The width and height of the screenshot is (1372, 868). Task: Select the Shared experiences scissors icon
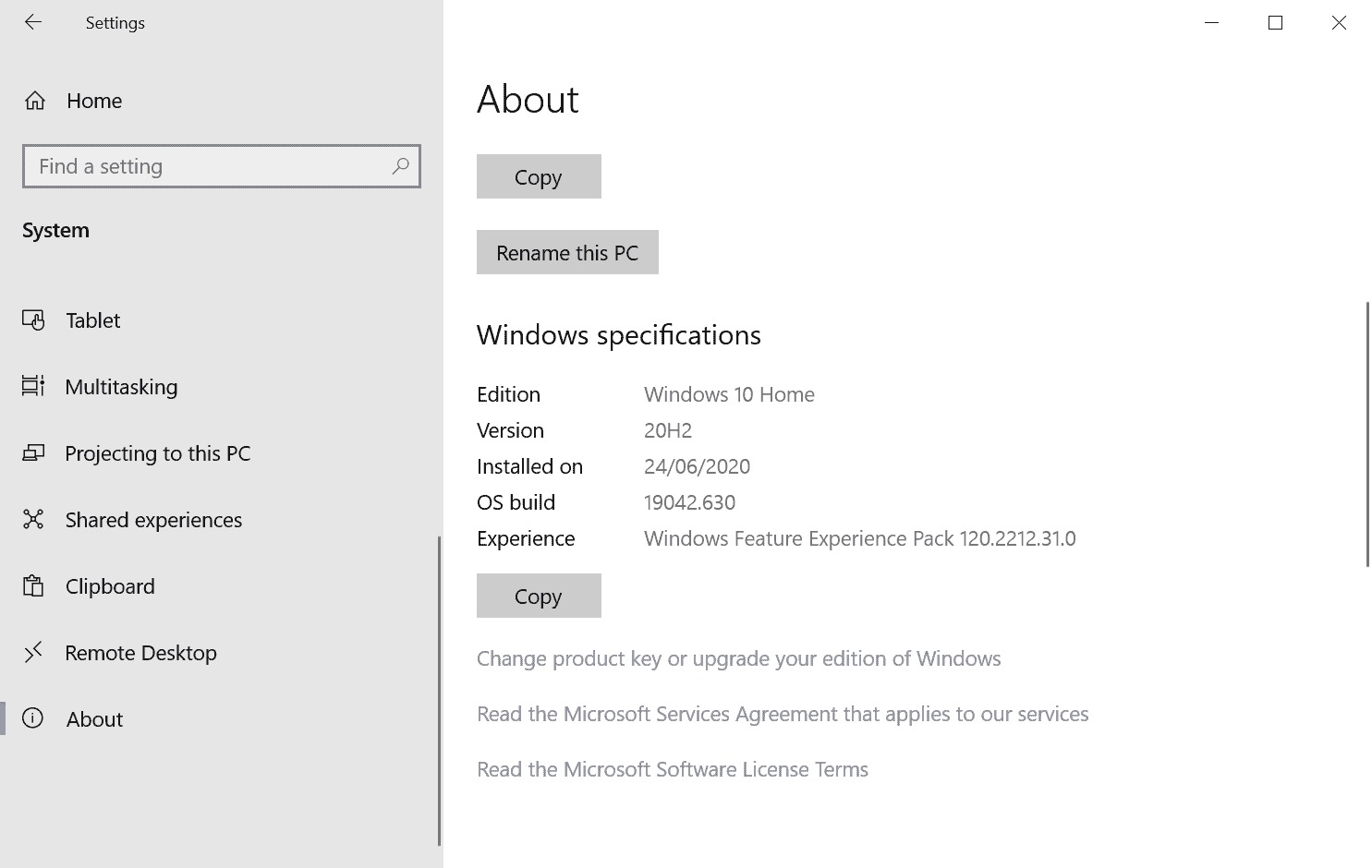pyautogui.click(x=34, y=520)
